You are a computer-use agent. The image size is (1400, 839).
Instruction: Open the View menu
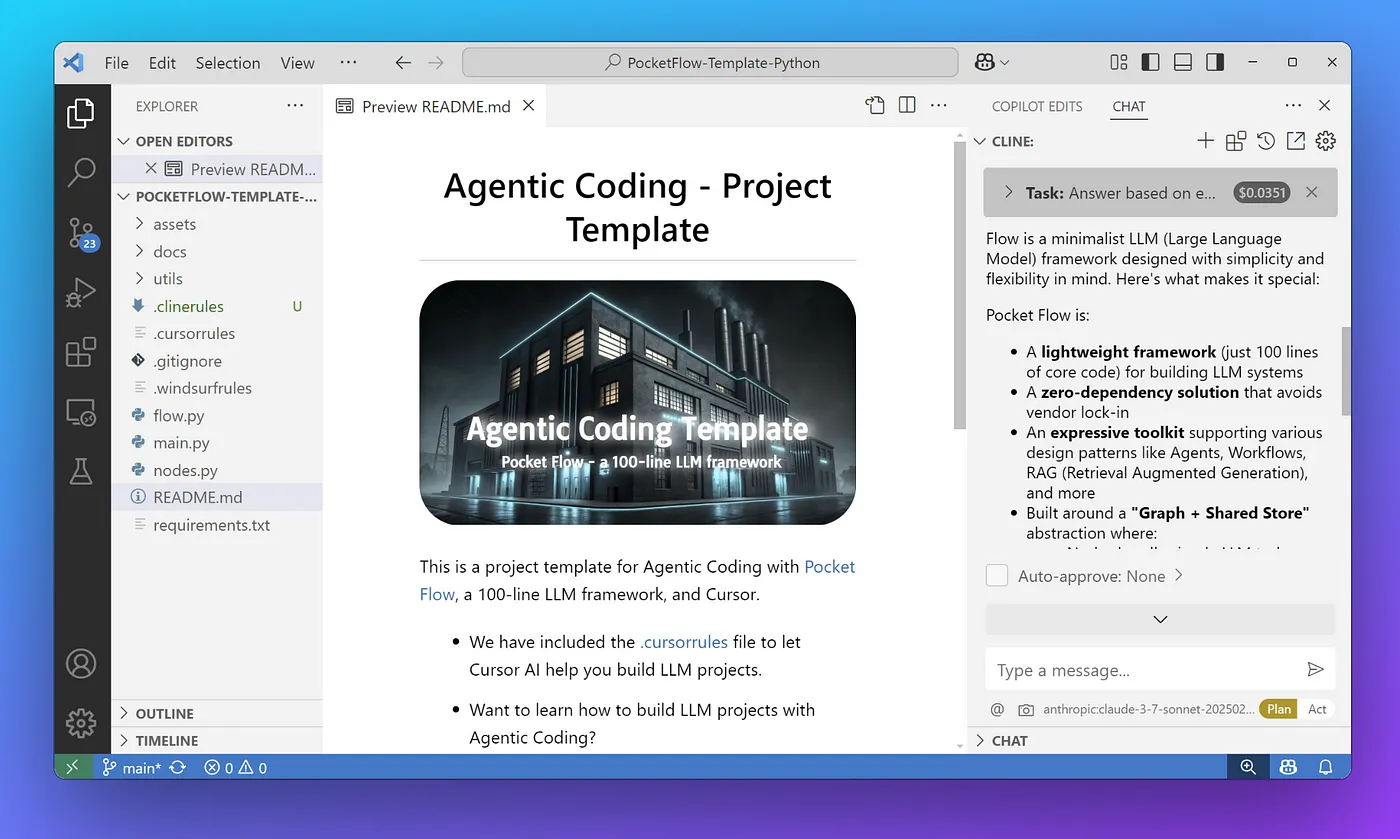(x=297, y=63)
